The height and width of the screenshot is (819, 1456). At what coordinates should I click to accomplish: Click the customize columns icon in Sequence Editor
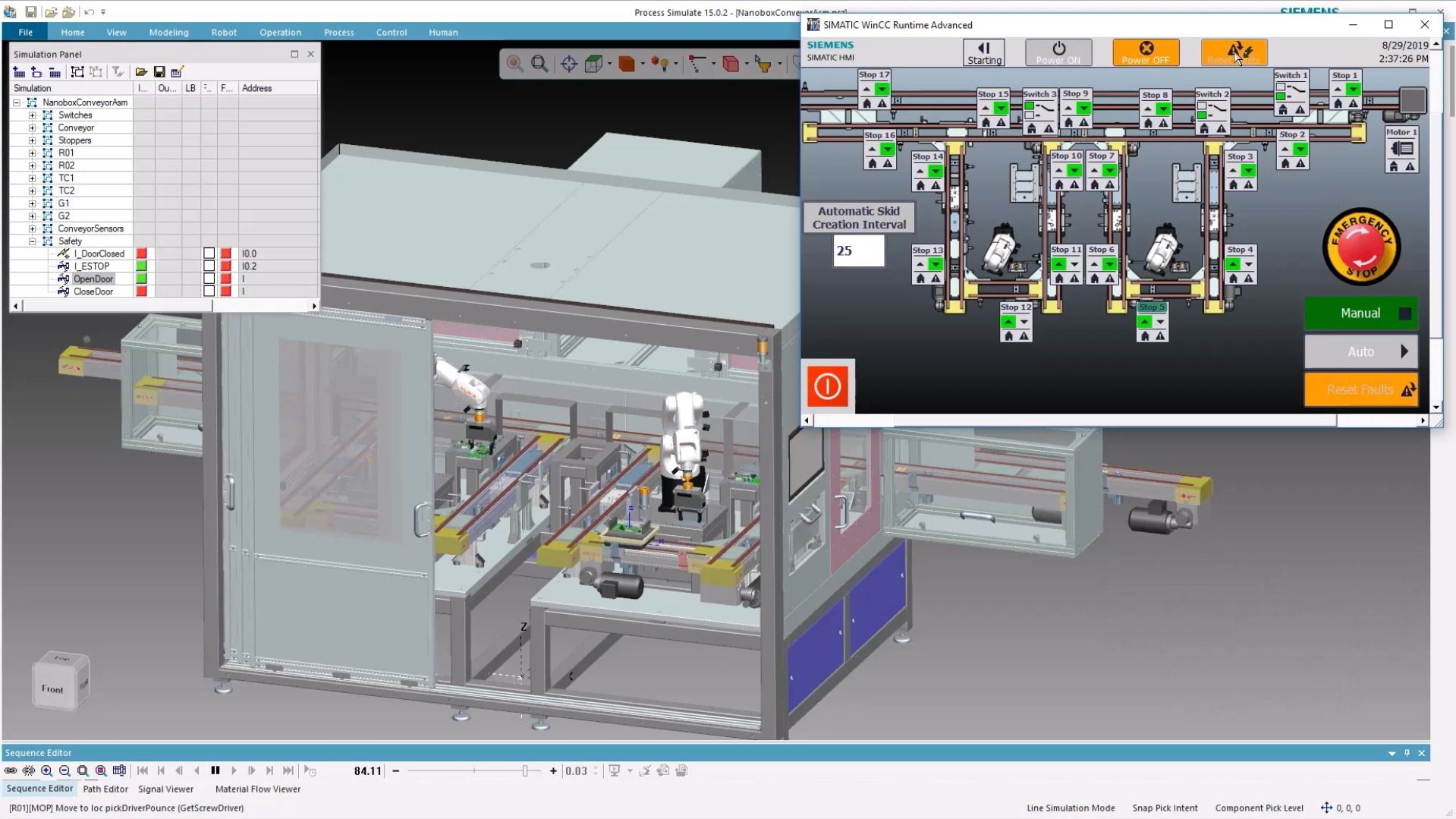click(119, 770)
